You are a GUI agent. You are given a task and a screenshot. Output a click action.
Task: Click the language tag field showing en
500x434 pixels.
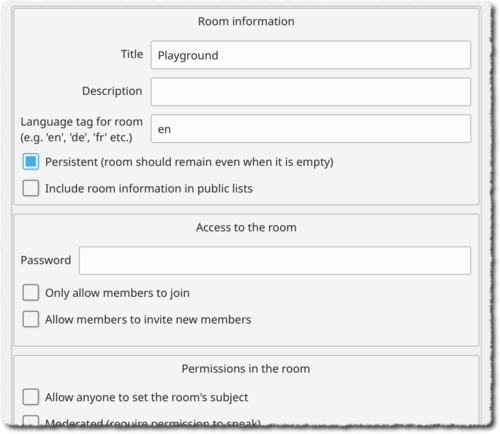click(311, 129)
